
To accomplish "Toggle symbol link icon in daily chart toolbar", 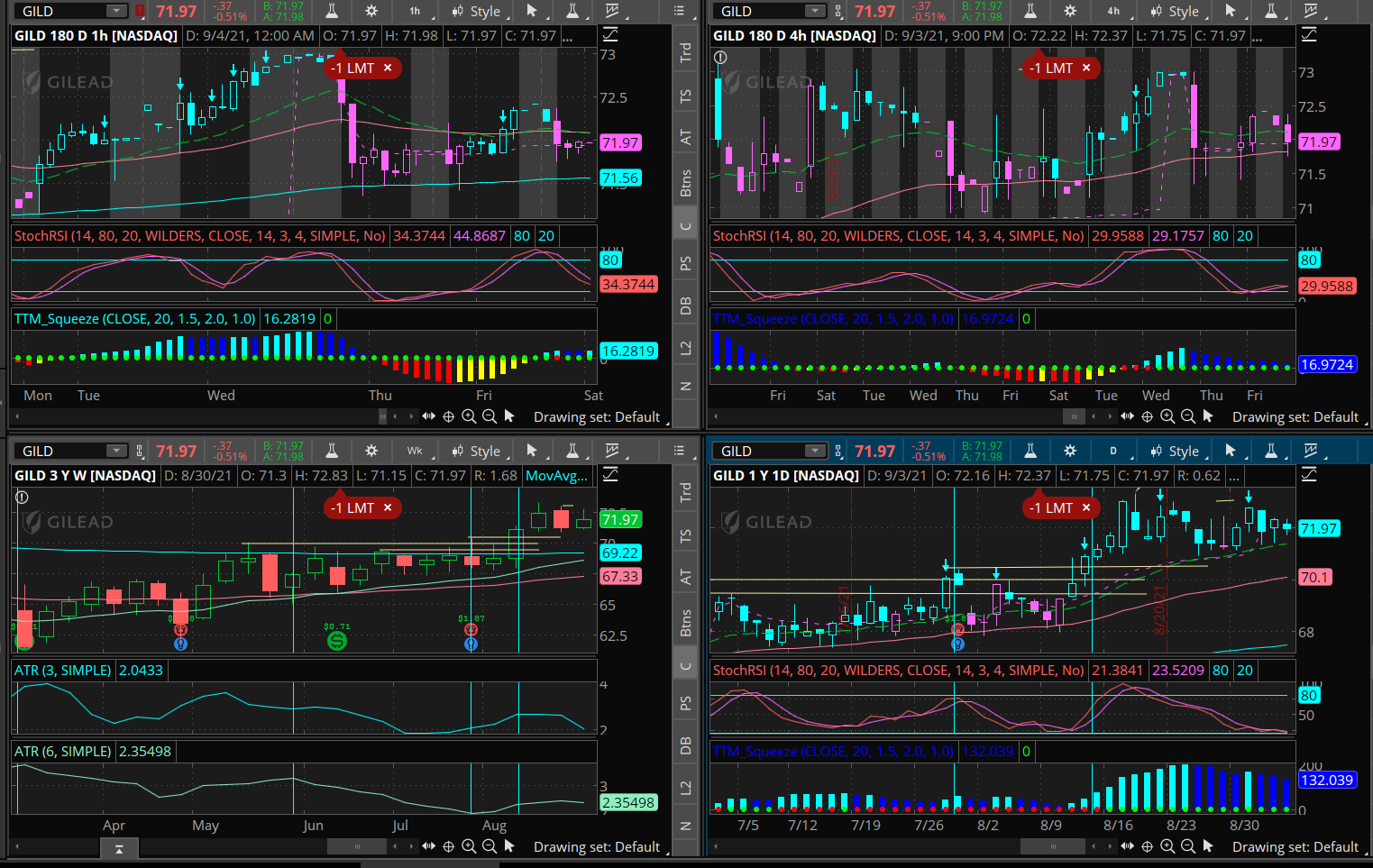I will pyautogui.click(x=838, y=451).
